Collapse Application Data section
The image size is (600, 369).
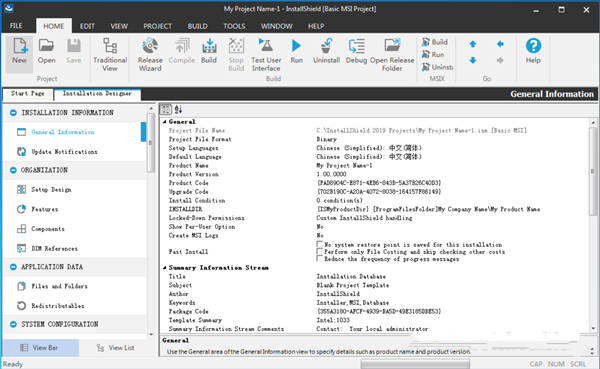[13, 267]
